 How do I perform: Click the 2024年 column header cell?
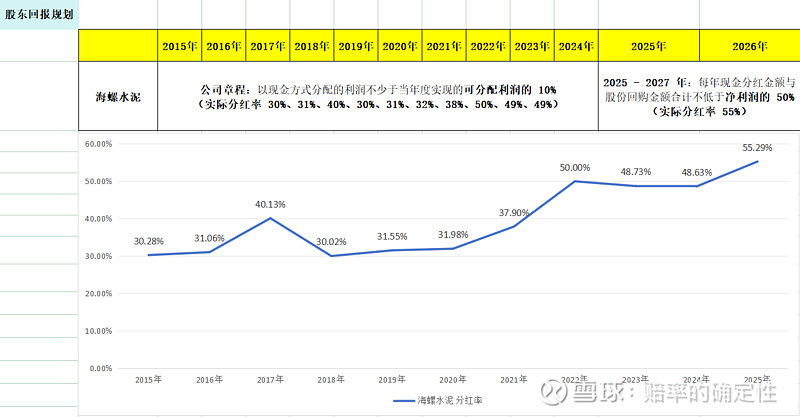[576, 46]
